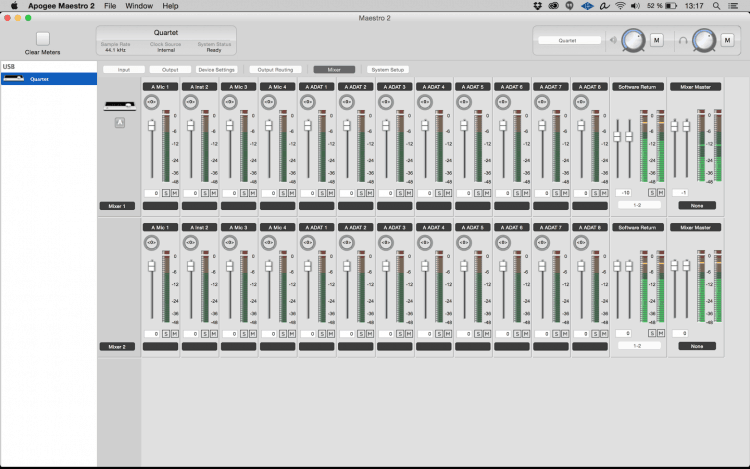Click the A Inst 2 pan knob in Mixer 1
The width and height of the screenshot is (750, 469).
pyautogui.click(x=190, y=102)
